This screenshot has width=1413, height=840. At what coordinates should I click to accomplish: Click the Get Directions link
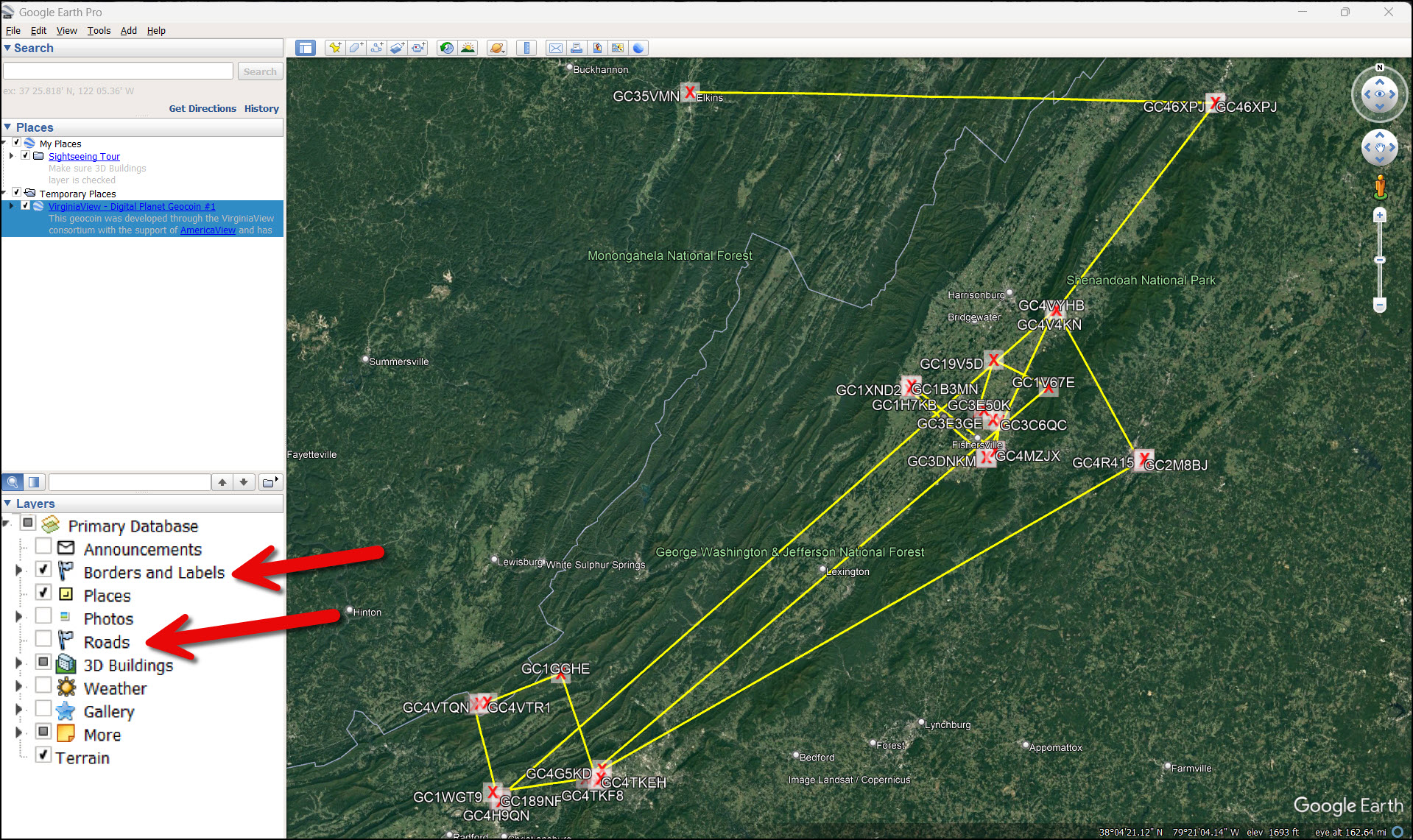(202, 108)
